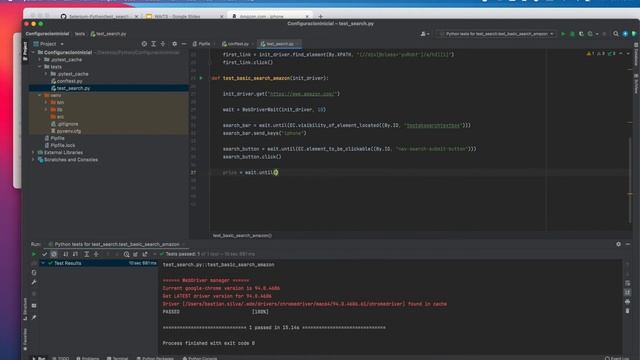640x360 pixels.
Task: Hide the Project tool window
Action: pos(184,44)
